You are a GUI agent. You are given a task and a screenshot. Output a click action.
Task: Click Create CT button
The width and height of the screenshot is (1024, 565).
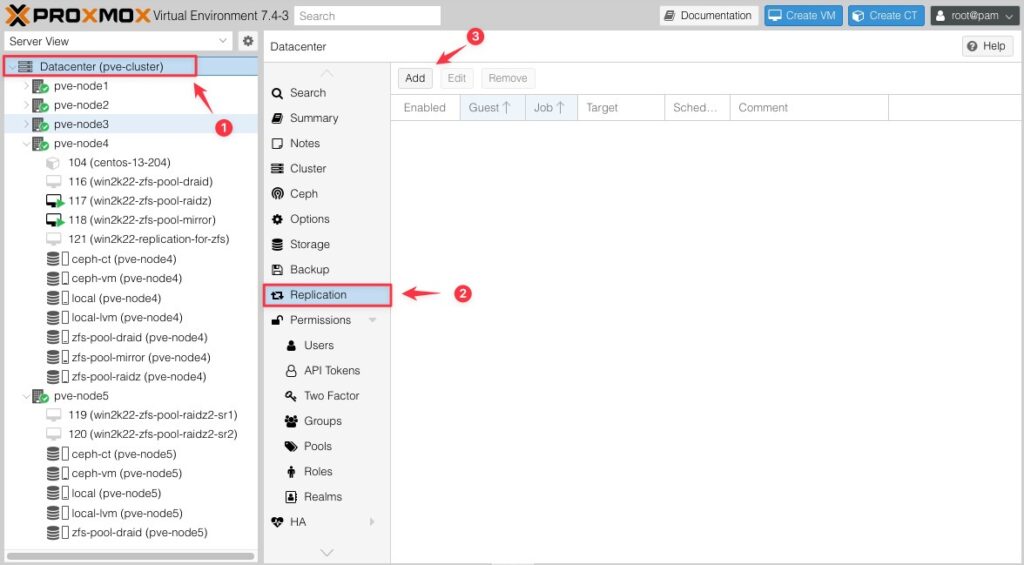point(886,16)
